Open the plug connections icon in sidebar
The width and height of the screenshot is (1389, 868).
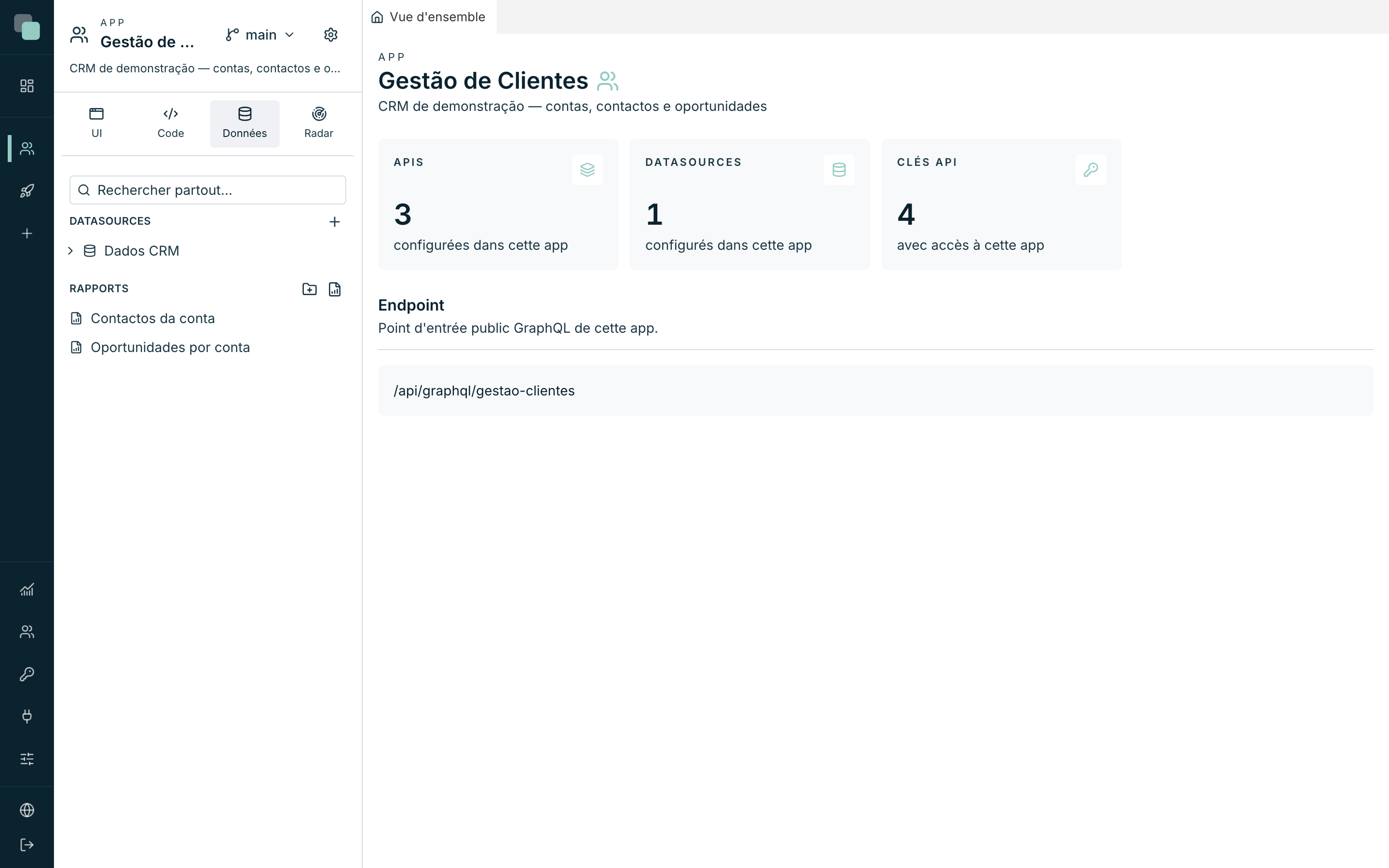(x=27, y=717)
